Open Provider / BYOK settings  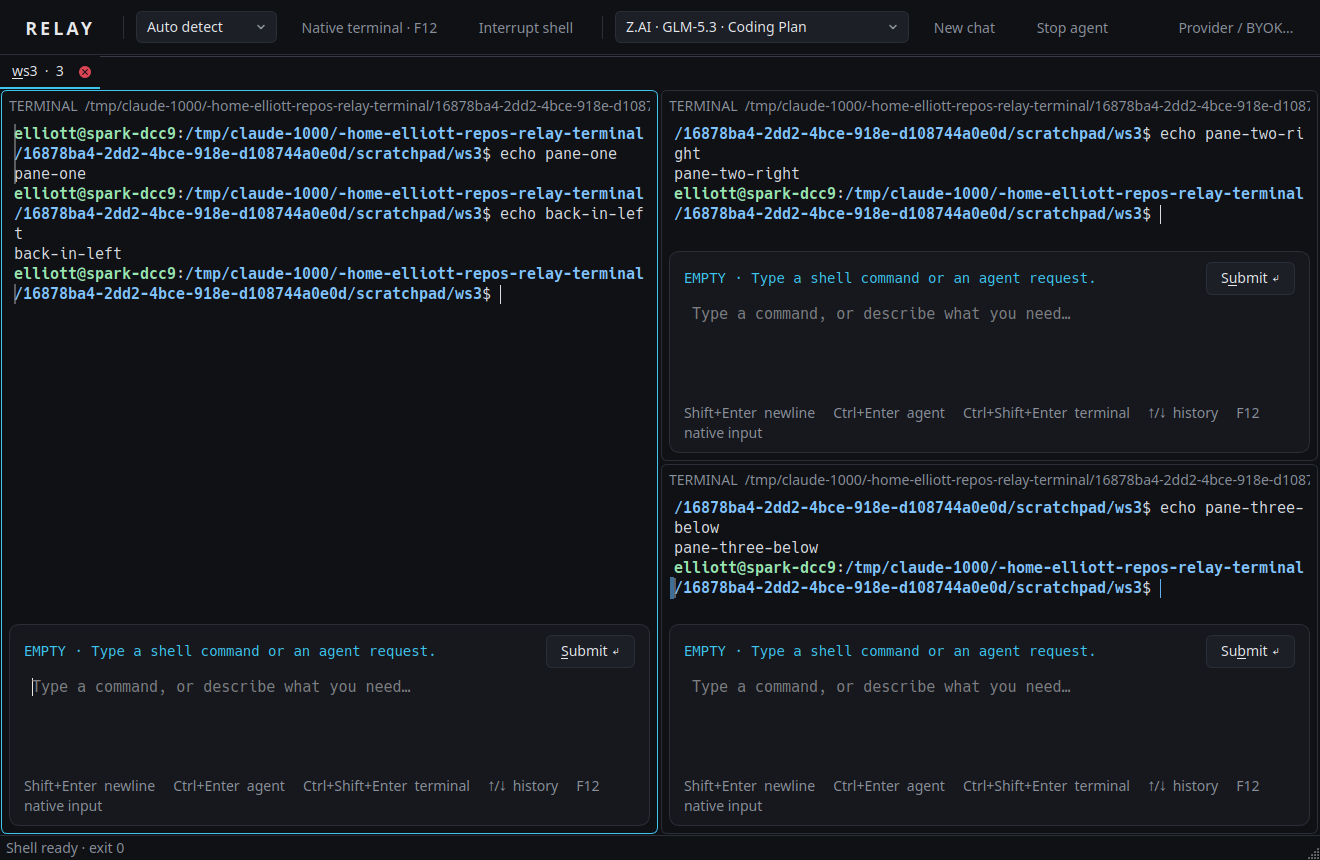tap(1236, 28)
